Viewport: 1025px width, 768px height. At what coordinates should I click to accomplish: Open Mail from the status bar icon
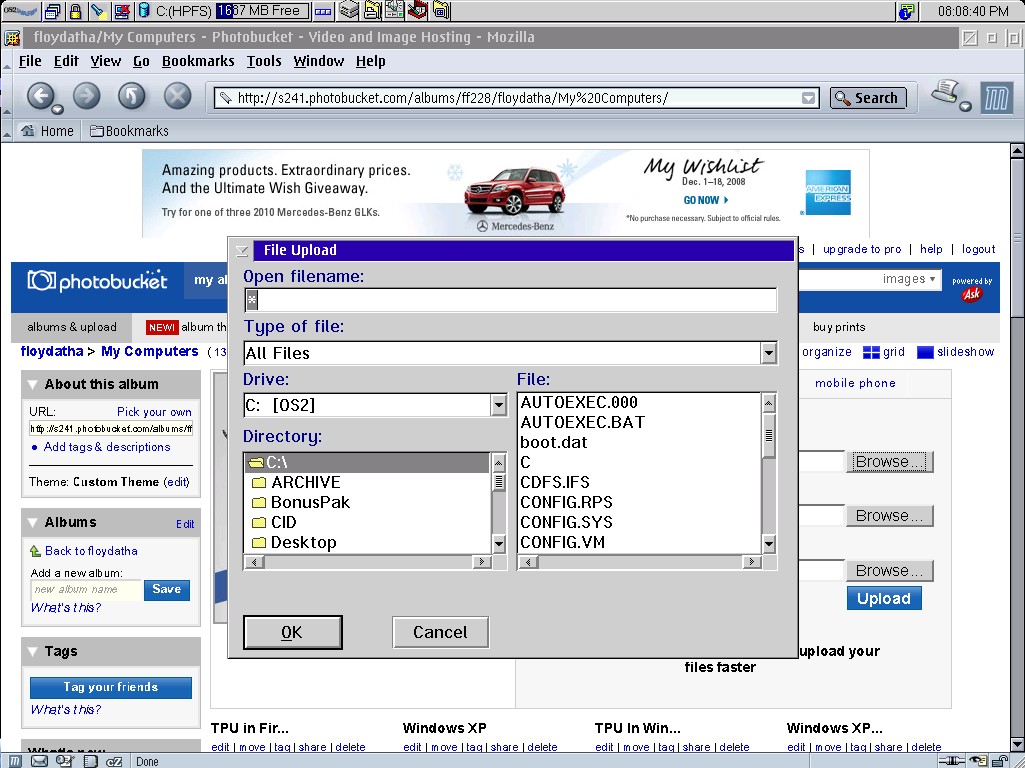click(x=40, y=761)
